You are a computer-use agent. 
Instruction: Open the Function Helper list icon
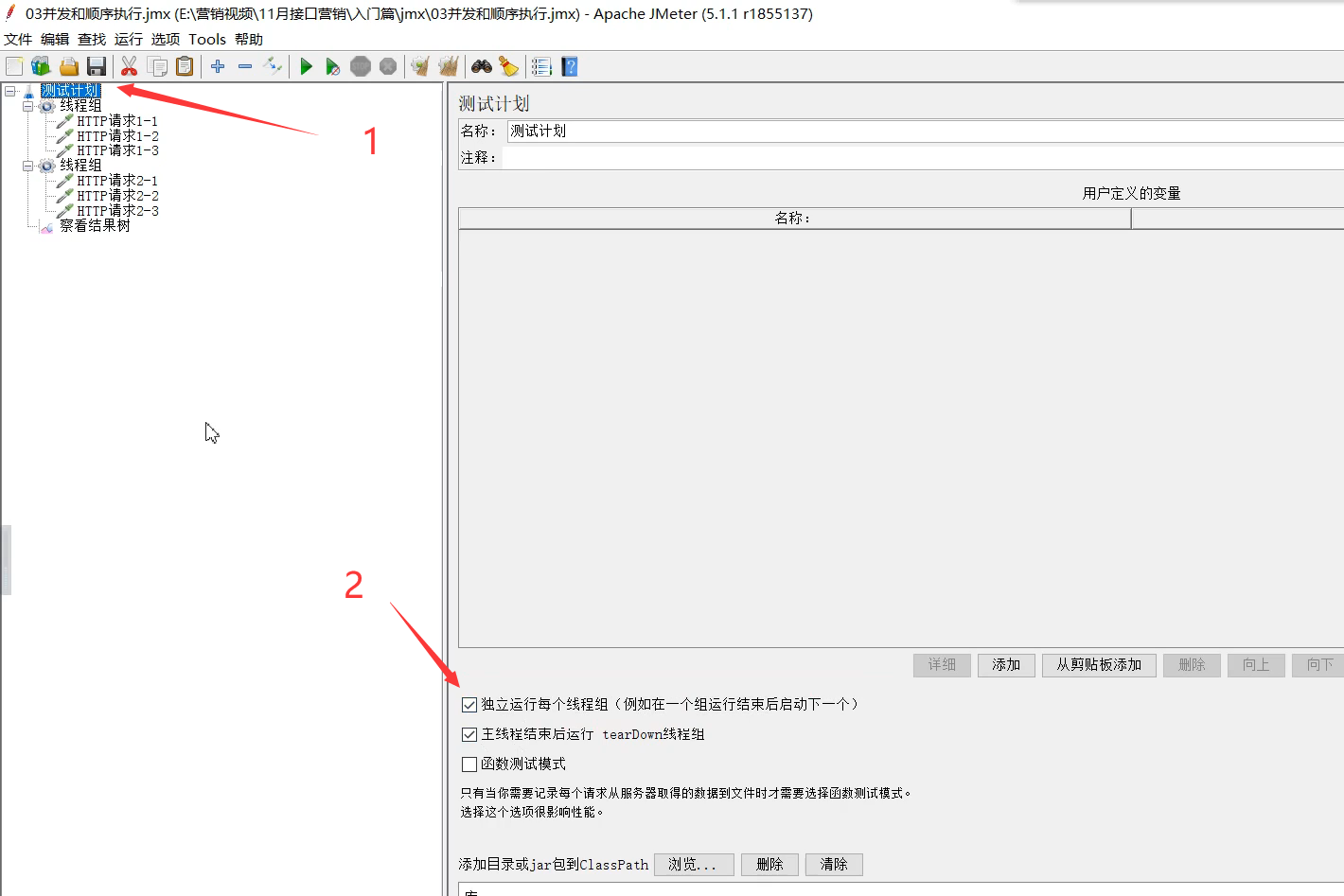click(x=541, y=66)
